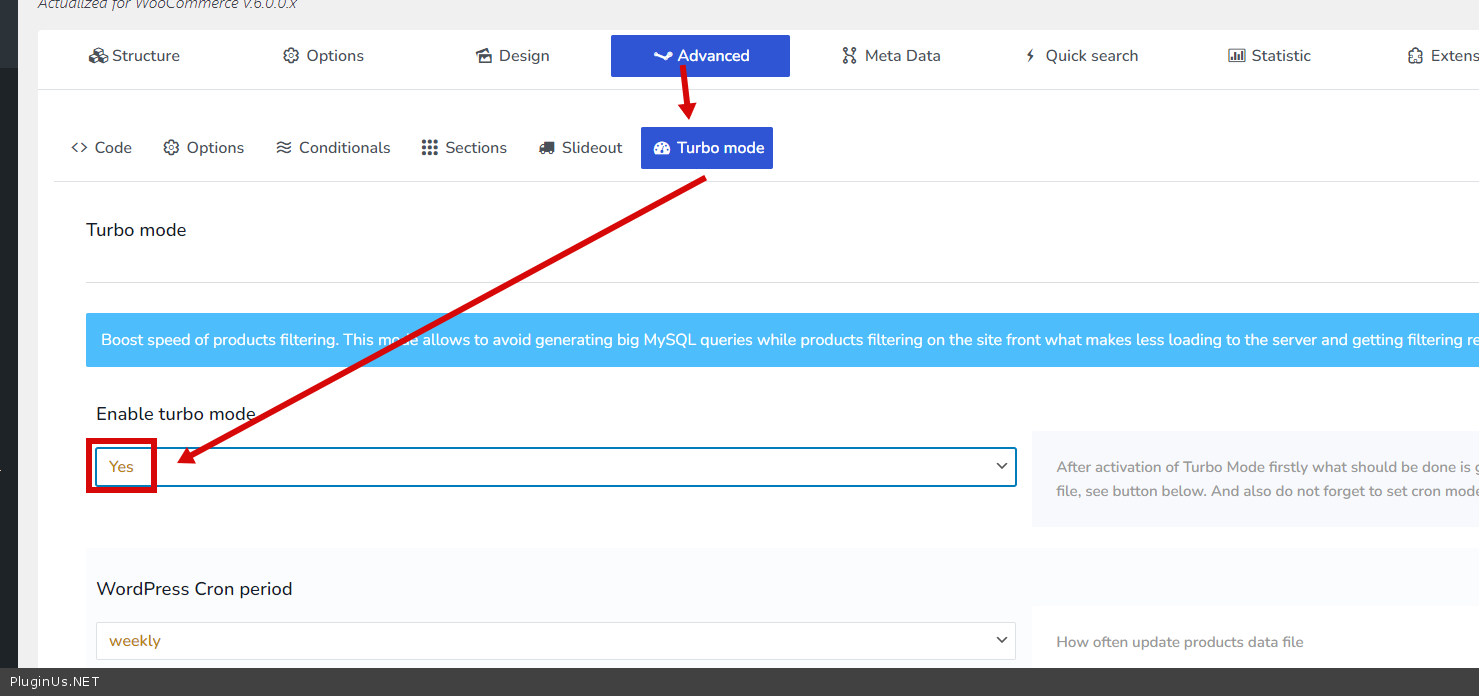Open the WordPress Cron period dropdown
Screen dimensions: 1479x696
[555, 641]
